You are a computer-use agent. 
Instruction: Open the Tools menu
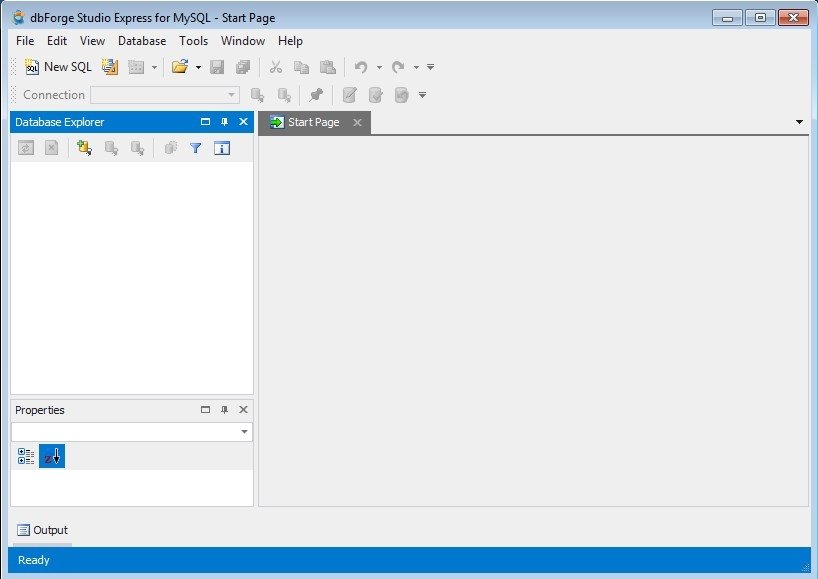pyautogui.click(x=194, y=41)
